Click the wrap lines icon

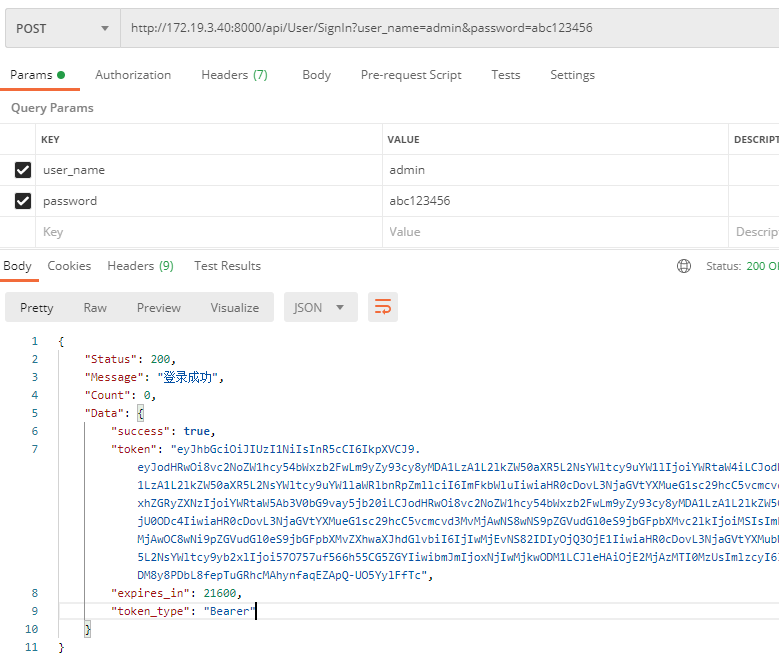pyautogui.click(x=383, y=307)
